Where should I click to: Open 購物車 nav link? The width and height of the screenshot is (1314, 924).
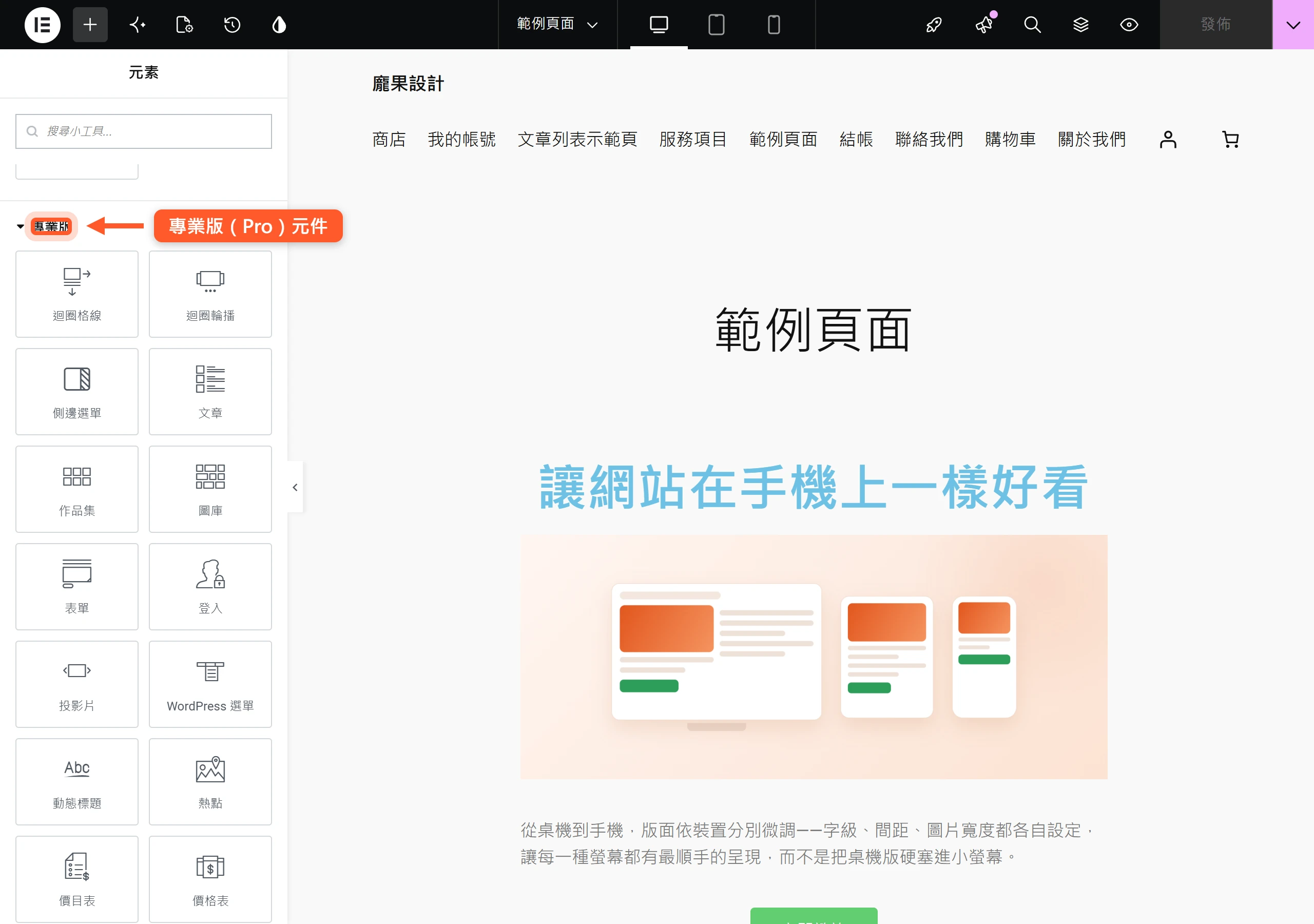click(x=1010, y=139)
